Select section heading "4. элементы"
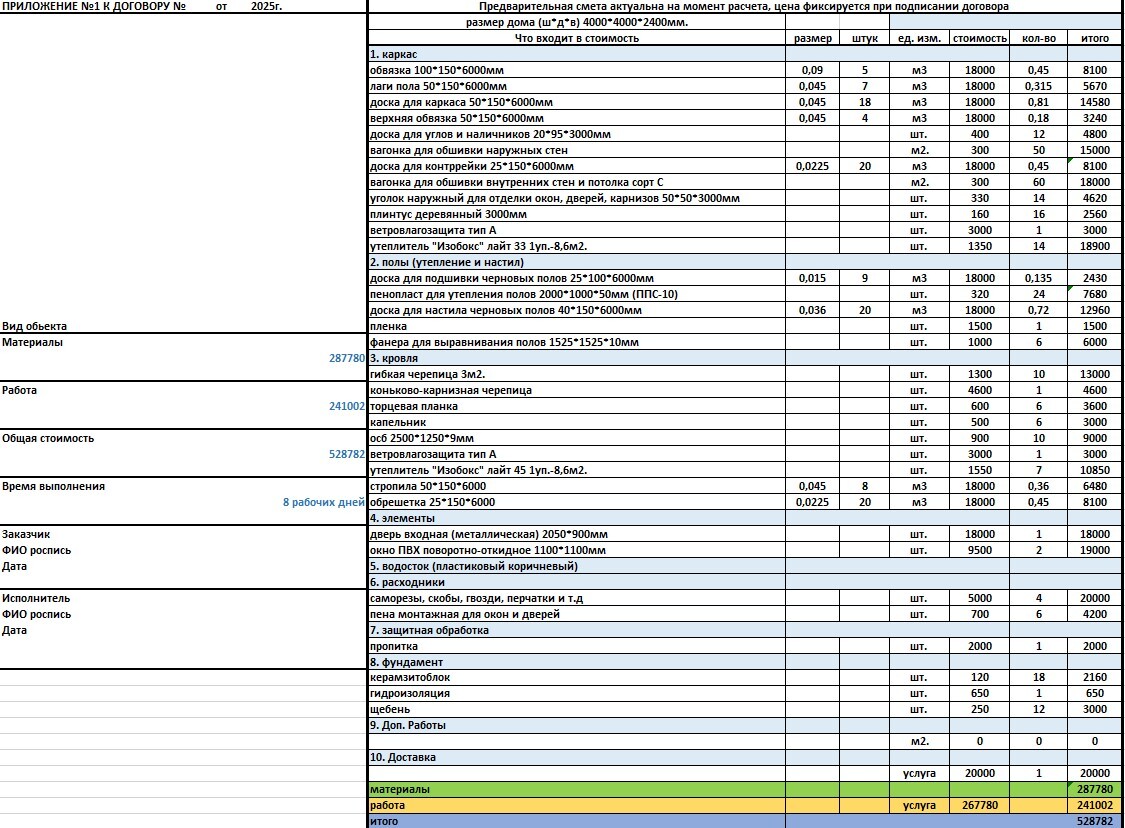The image size is (1125, 828). [x=577, y=518]
